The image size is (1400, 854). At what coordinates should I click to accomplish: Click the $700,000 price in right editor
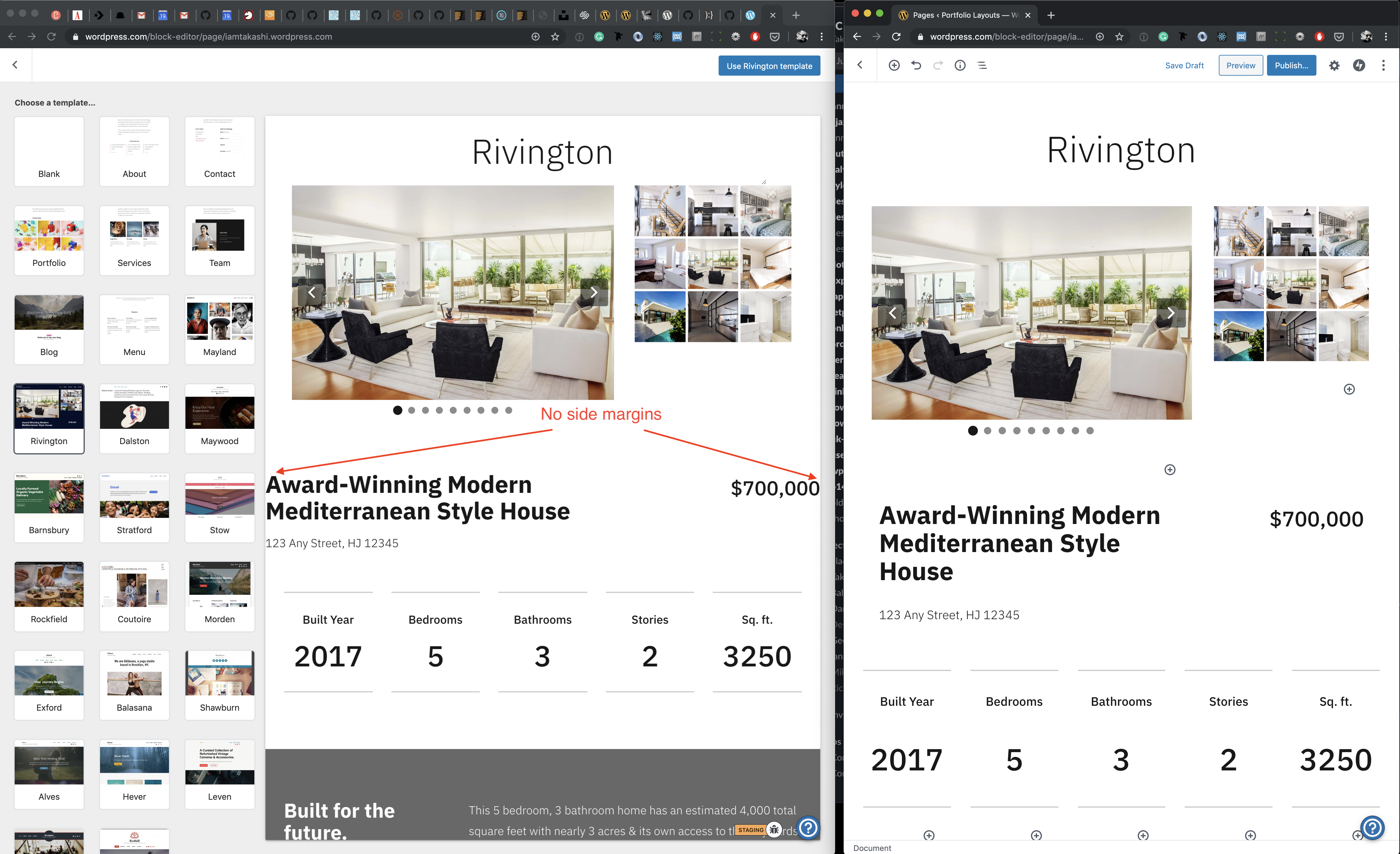click(1316, 519)
